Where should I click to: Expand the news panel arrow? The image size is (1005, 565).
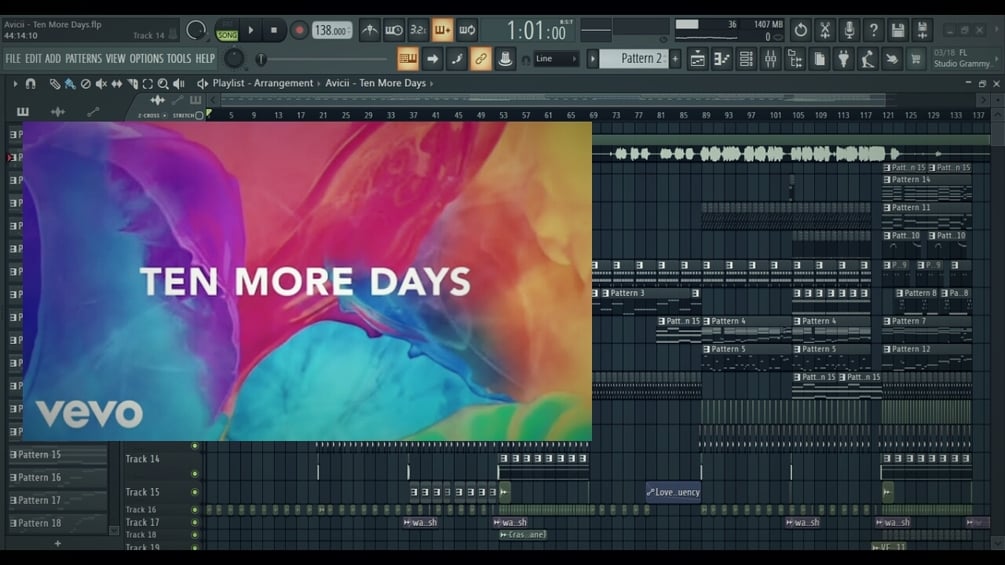[997, 59]
